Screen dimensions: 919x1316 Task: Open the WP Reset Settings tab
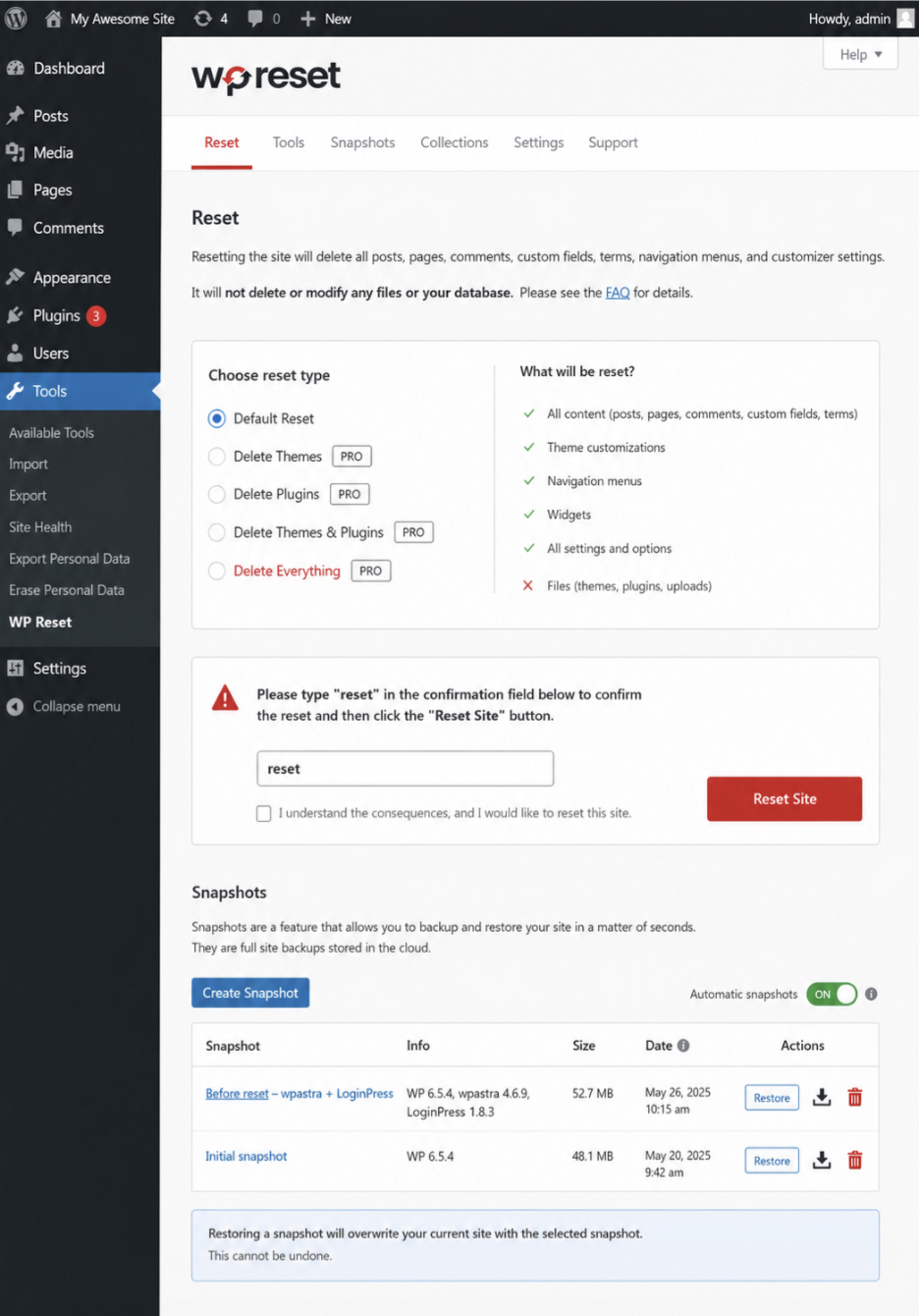[538, 142]
